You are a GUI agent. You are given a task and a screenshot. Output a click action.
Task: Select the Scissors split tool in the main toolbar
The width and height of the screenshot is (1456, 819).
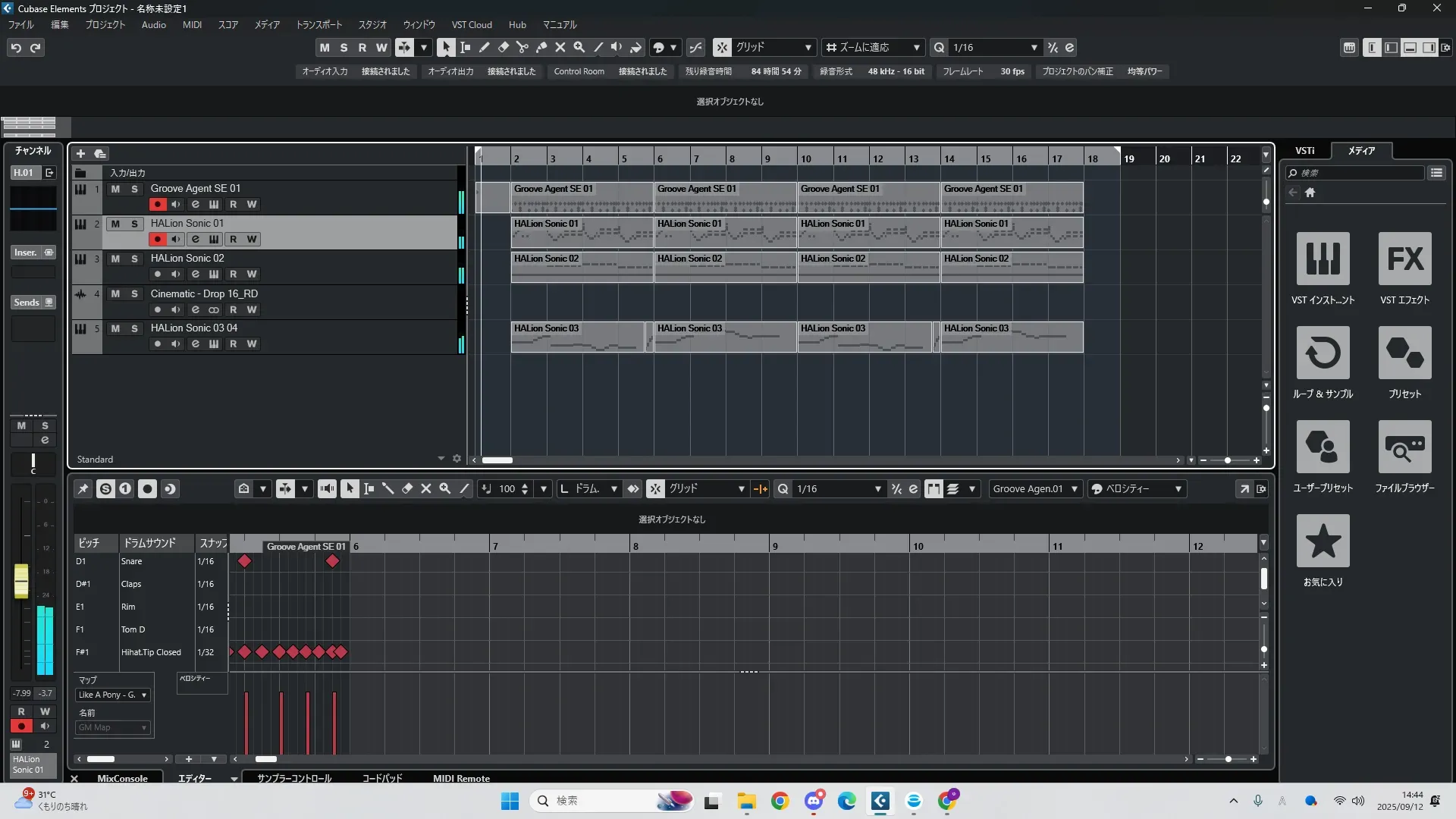coord(522,47)
